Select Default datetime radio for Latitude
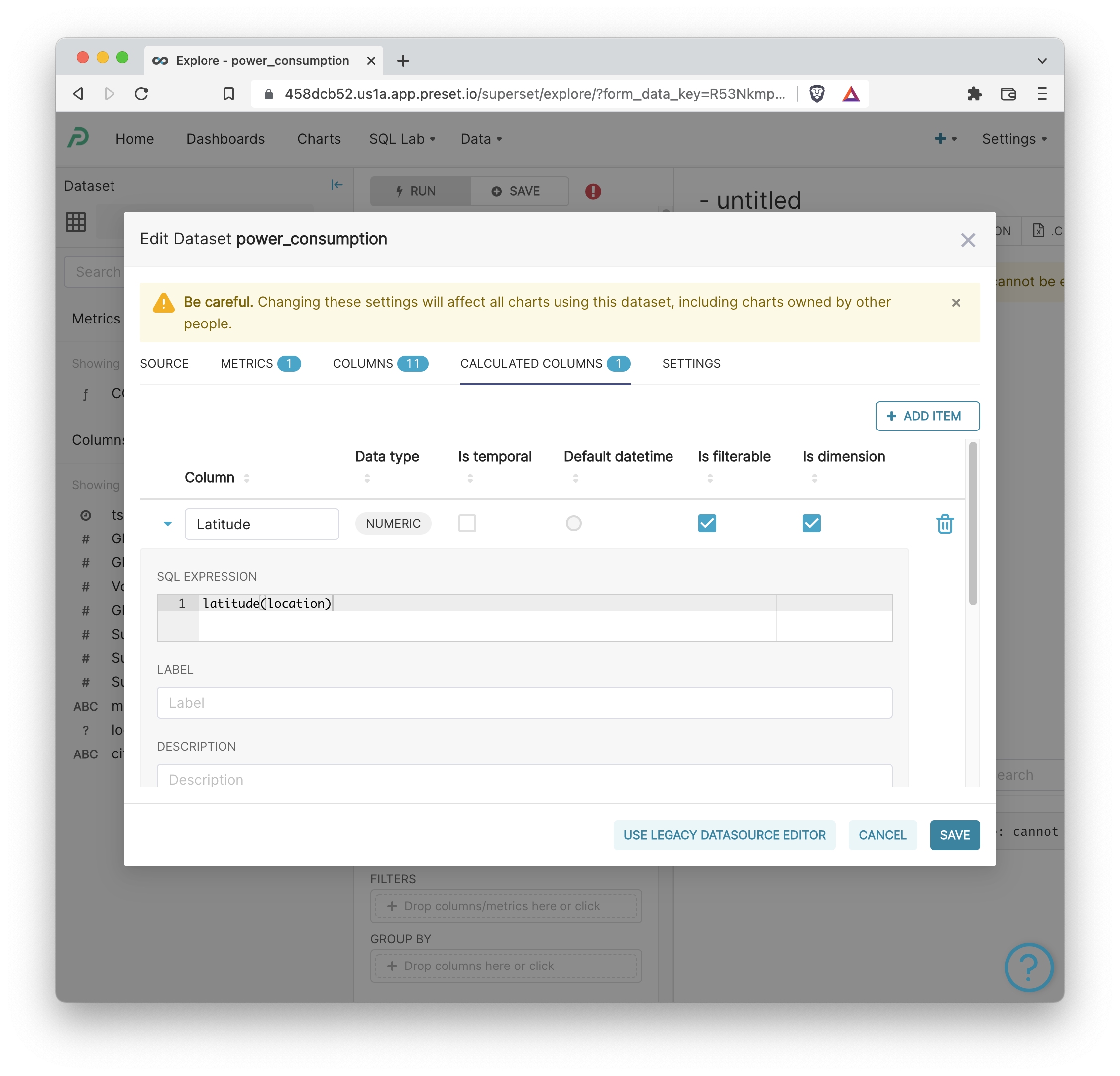The width and height of the screenshot is (1120, 1076). pos(573,523)
